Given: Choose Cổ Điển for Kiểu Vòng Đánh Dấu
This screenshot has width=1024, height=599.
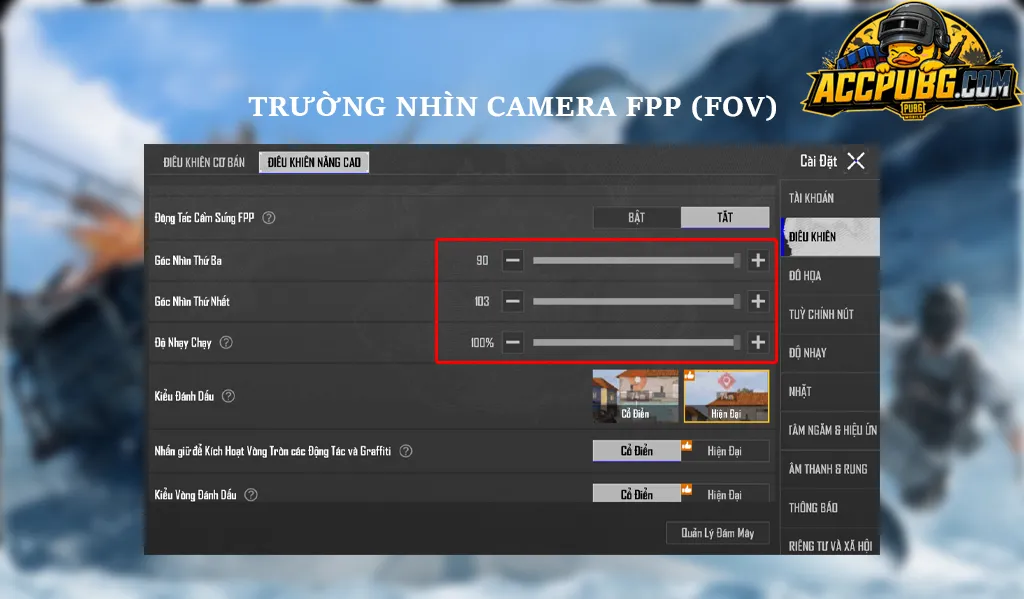Looking at the screenshot, I should click(x=637, y=494).
